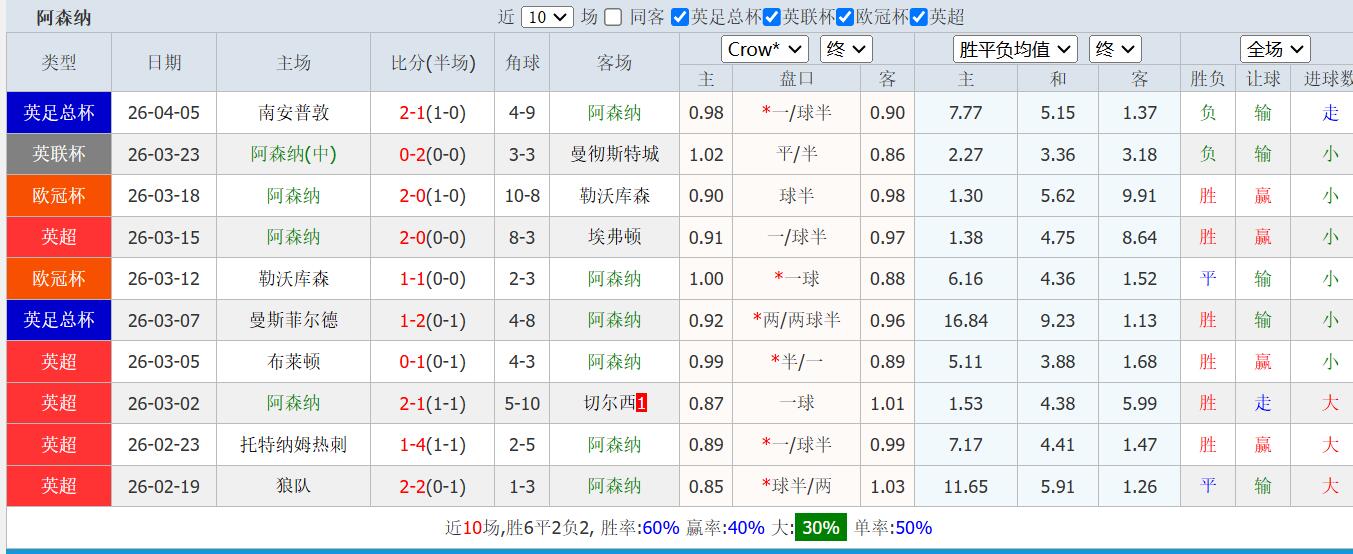Toggle the 同客 checkbox
The width and height of the screenshot is (1353, 554).
(613, 17)
